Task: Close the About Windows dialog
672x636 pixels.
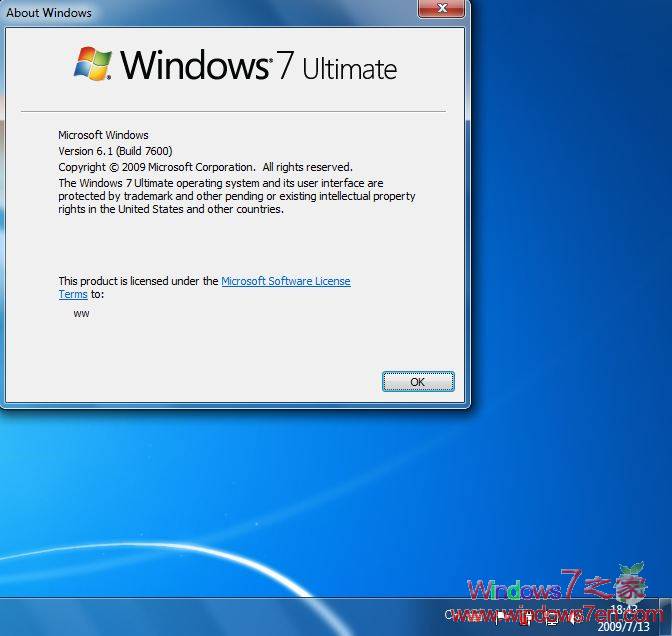Action: tap(442, 9)
